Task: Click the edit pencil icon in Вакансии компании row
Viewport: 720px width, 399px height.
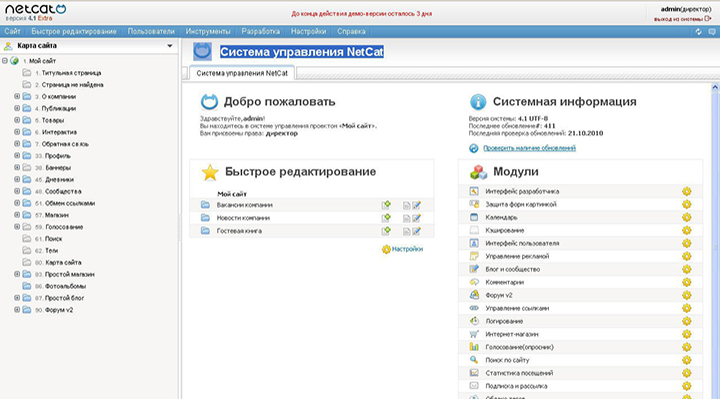Action: [416, 205]
